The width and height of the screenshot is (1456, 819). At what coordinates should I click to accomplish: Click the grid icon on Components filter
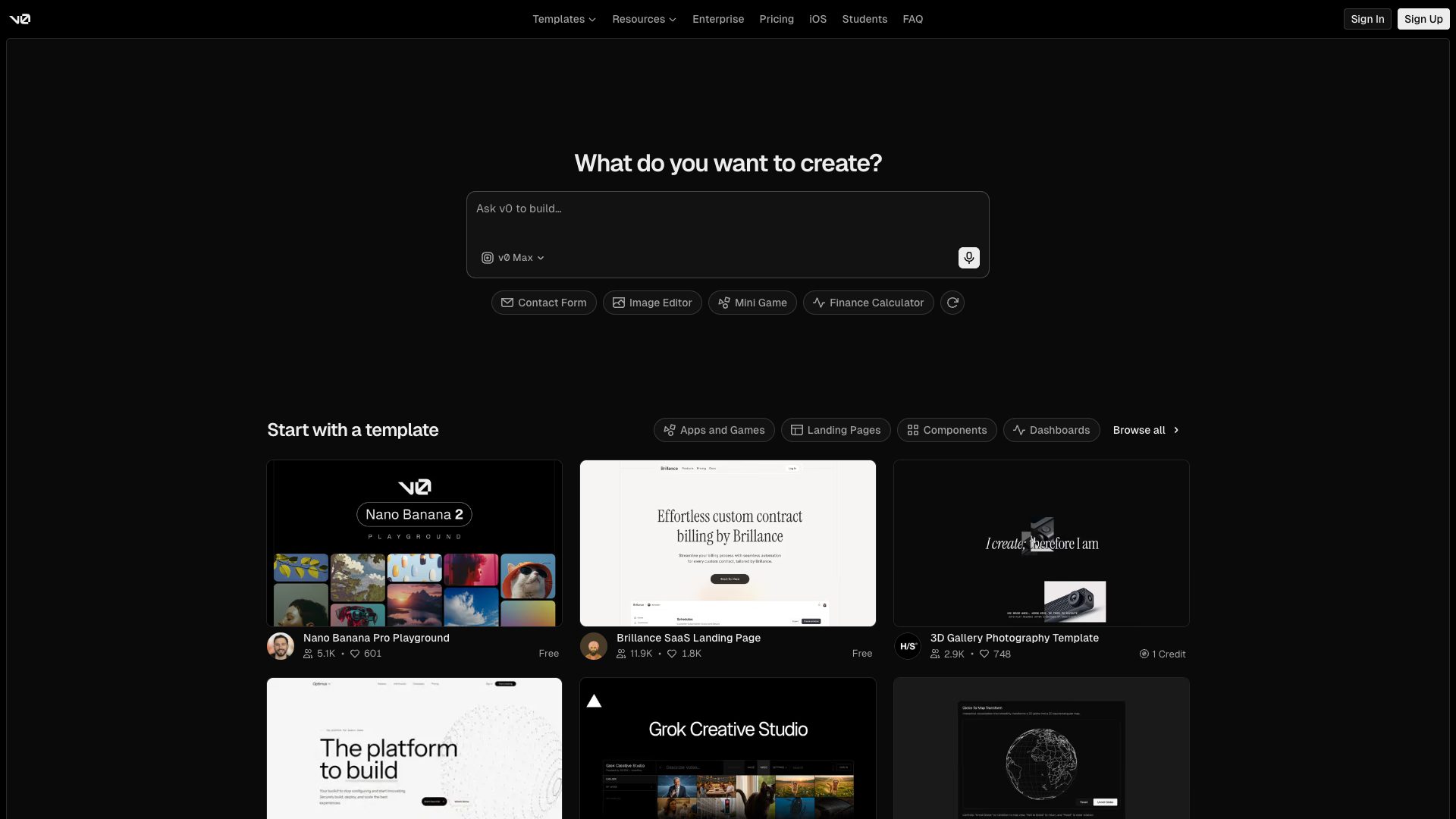(x=913, y=430)
